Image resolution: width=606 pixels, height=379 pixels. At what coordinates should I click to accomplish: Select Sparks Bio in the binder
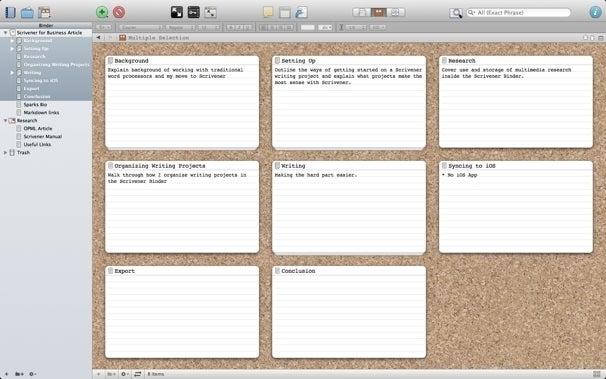point(35,105)
